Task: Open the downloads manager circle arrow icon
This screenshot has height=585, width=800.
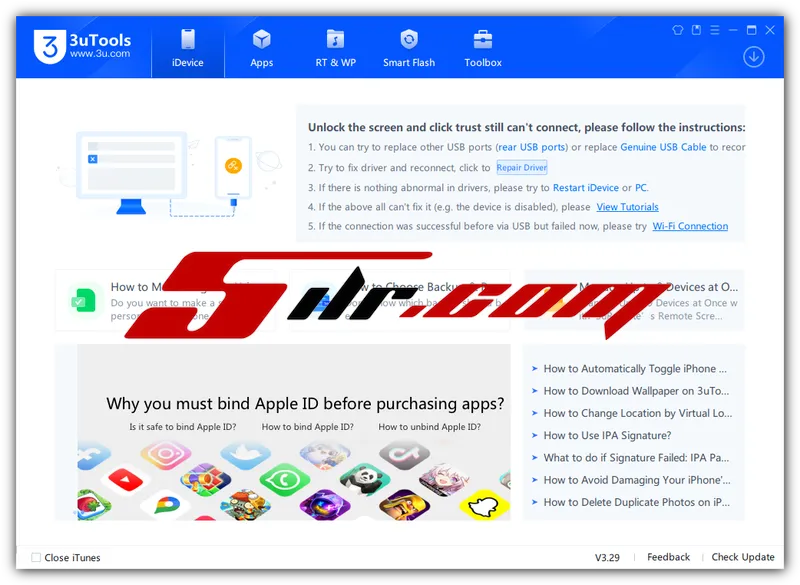Action: 754,57
